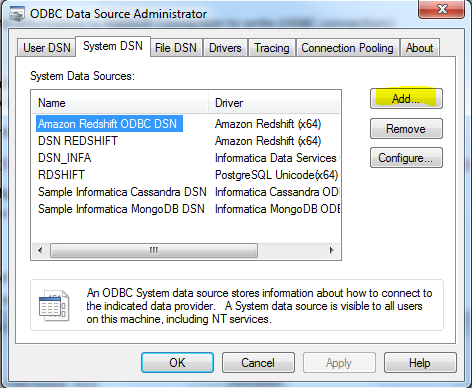Screen dimensions: 472x388
Task: Click the horizontal scrollbar thumb
Action: coord(154,250)
